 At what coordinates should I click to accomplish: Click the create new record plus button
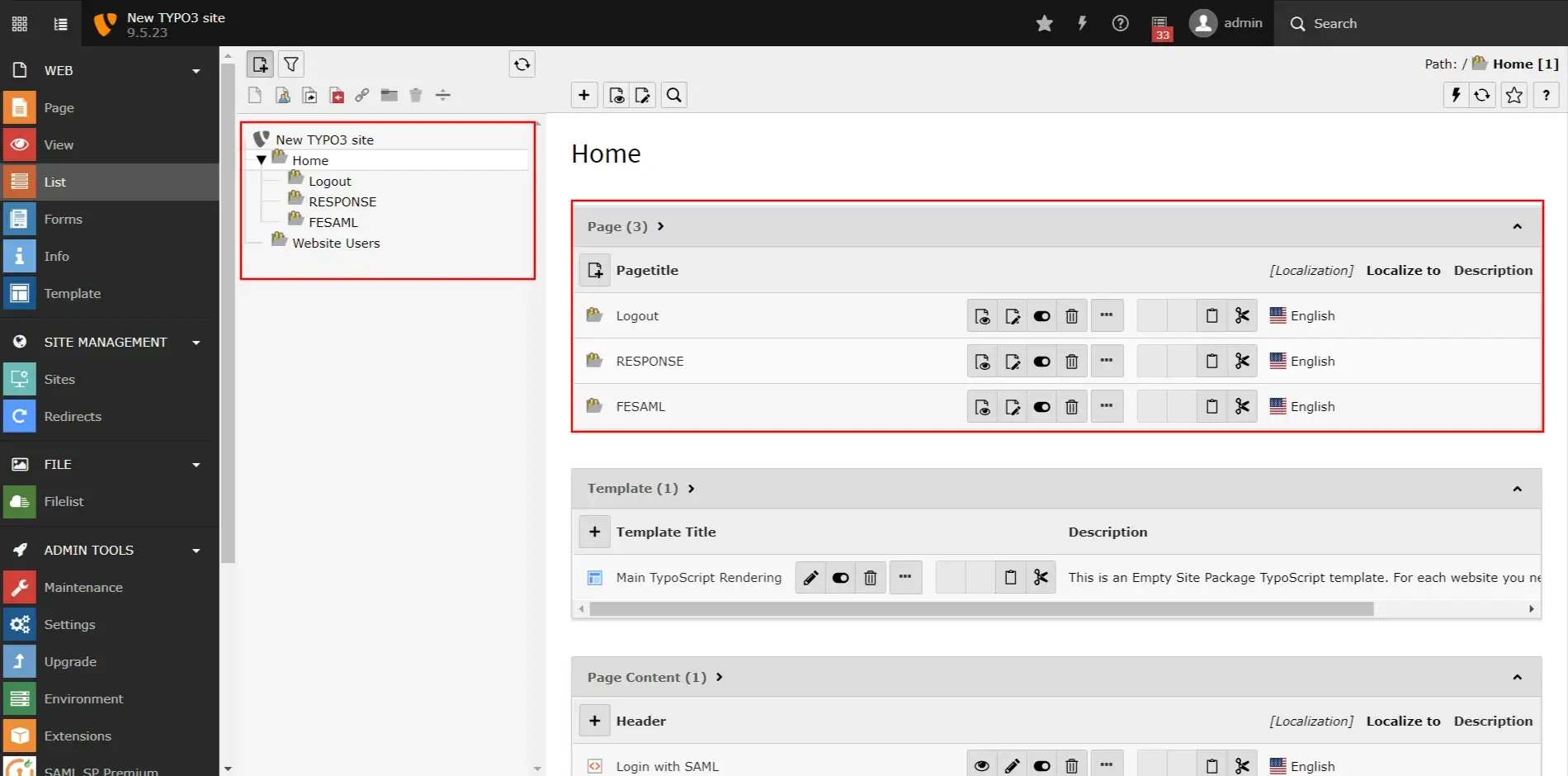(x=584, y=95)
